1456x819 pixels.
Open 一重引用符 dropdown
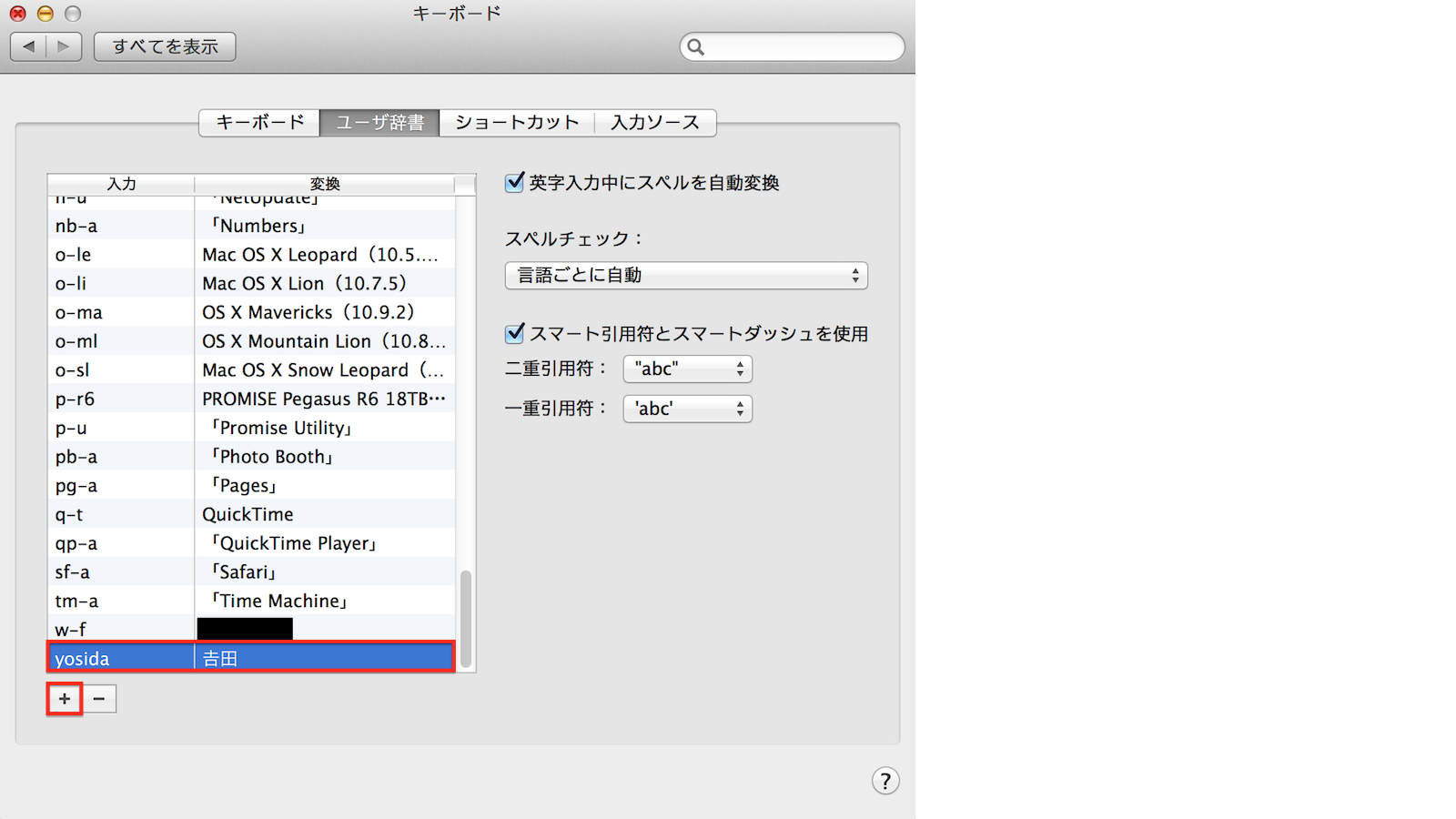[x=688, y=409]
